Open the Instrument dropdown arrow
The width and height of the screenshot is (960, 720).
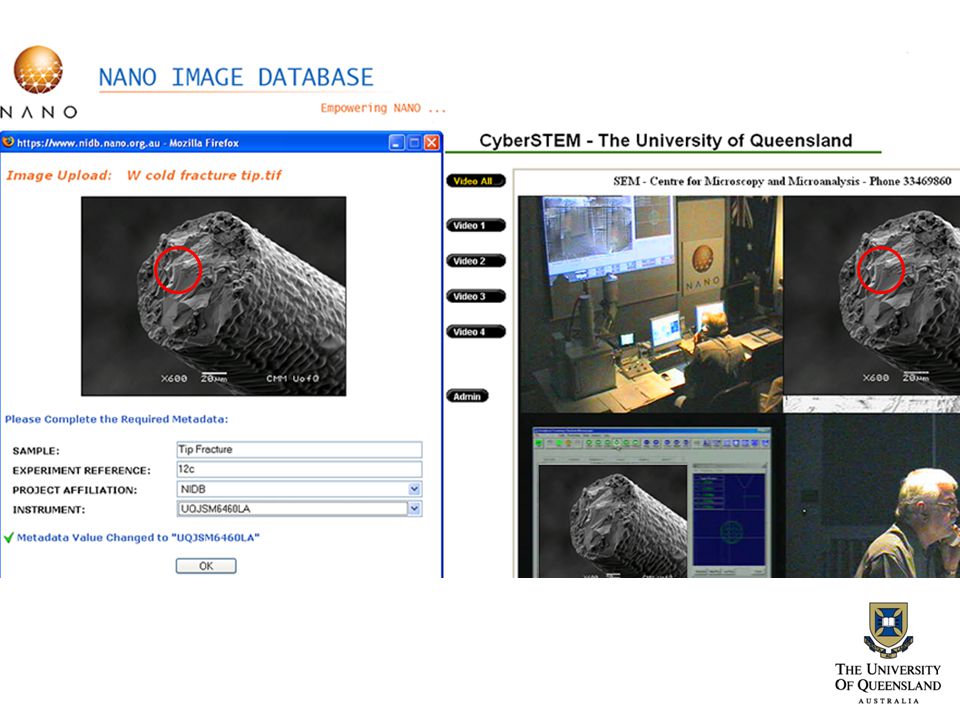414,508
